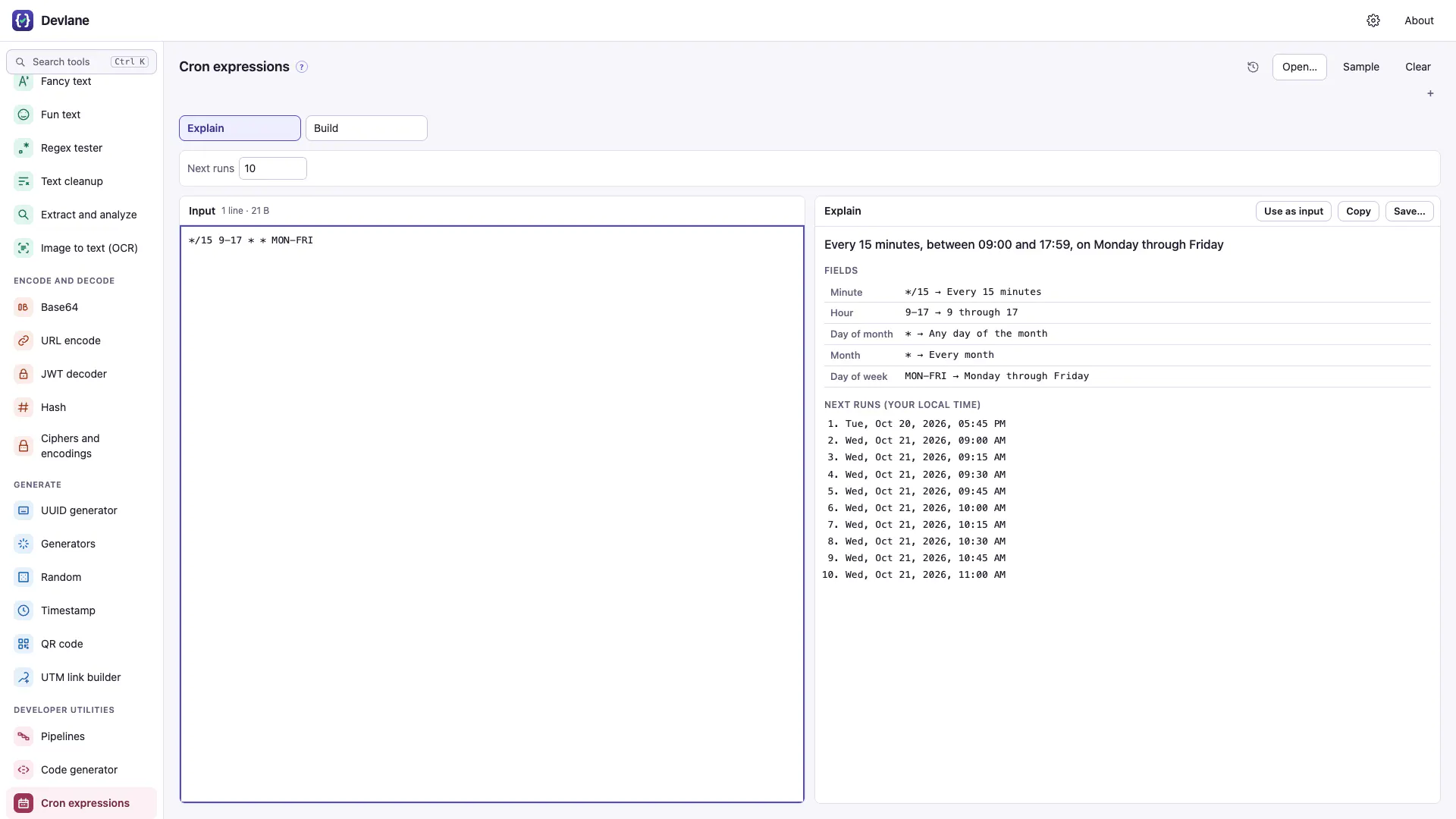1456x819 pixels.
Task: Click the Next runs number field
Action: click(273, 168)
